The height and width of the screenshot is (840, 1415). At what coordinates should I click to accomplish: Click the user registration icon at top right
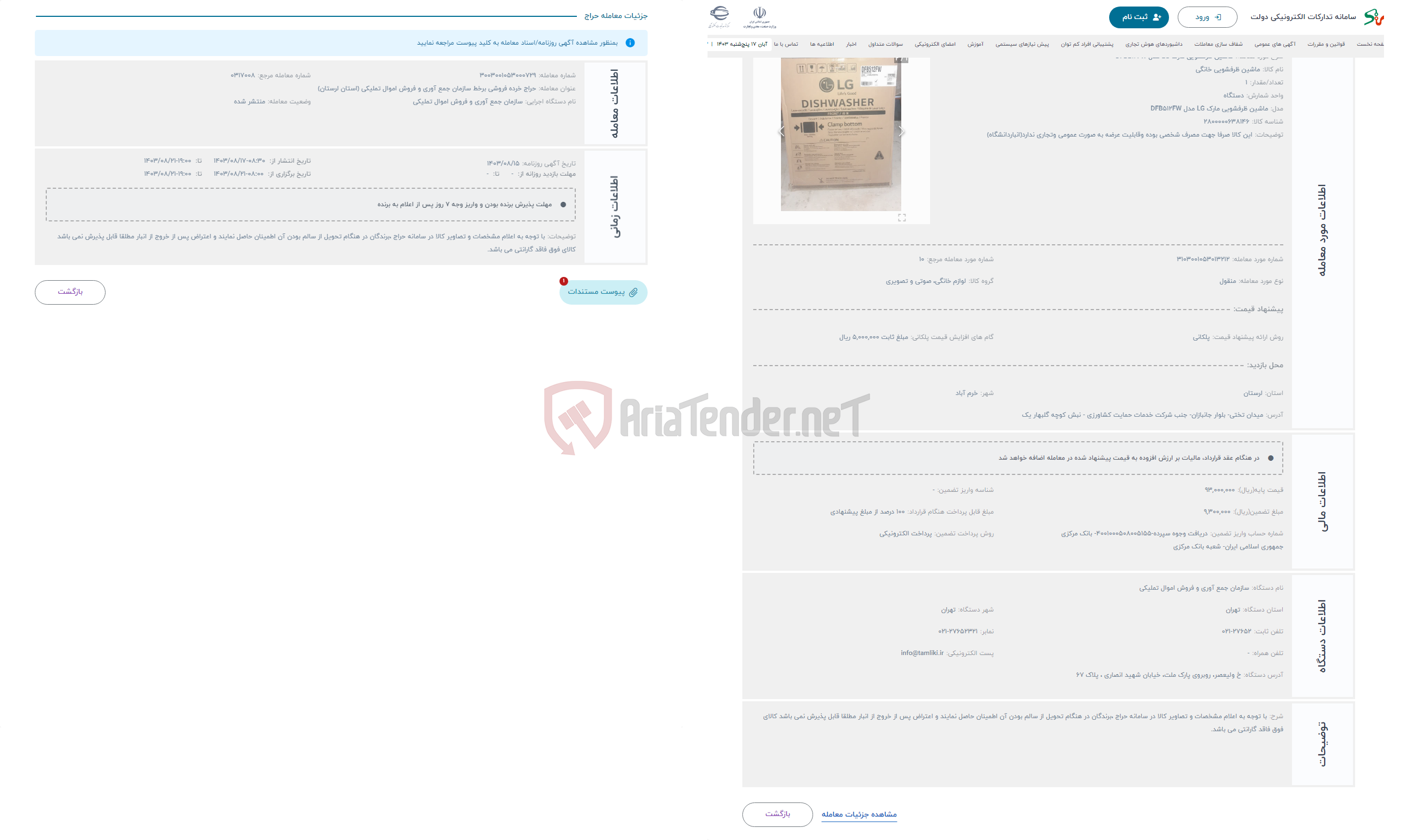pos(1154,15)
